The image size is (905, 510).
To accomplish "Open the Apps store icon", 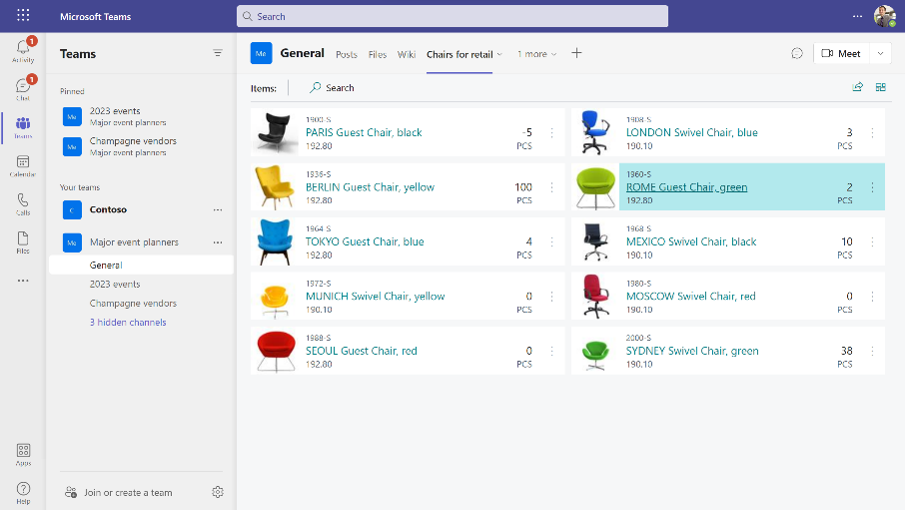I will [23, 454].
